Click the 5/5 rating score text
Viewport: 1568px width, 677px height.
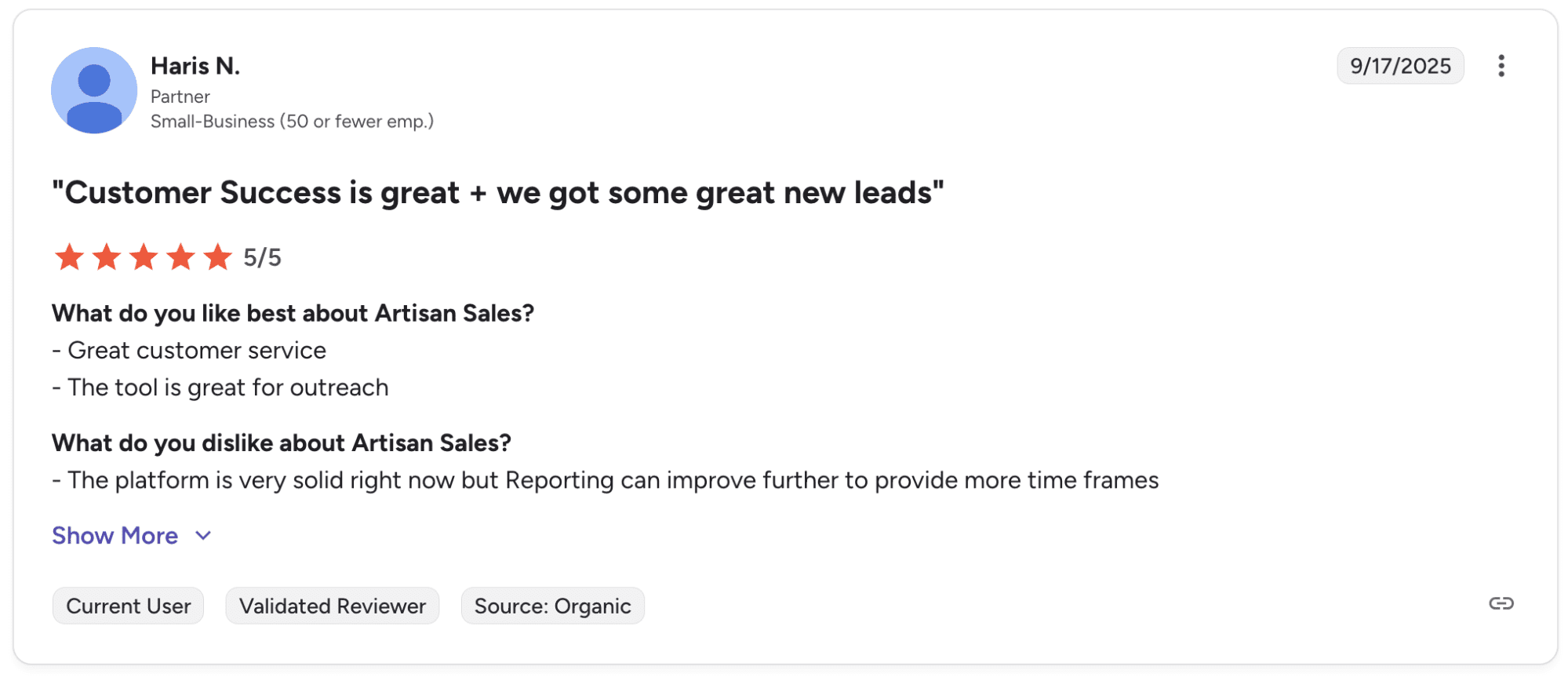click(x=262, y=257)
